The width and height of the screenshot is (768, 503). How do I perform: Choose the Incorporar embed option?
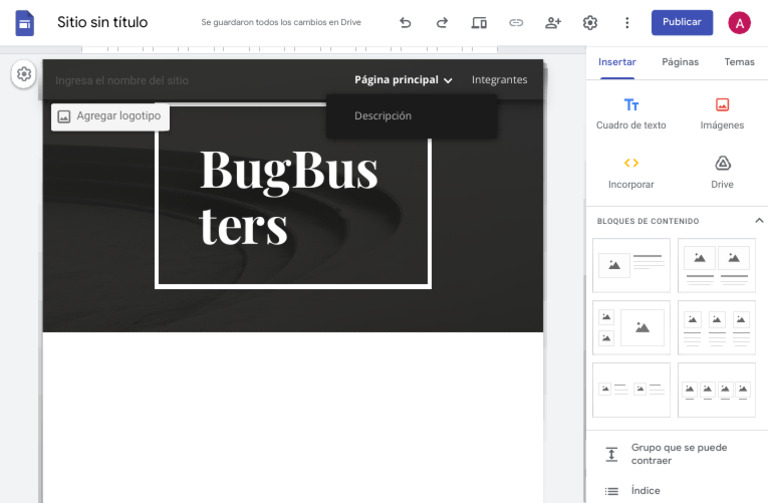tap(631, 172)
